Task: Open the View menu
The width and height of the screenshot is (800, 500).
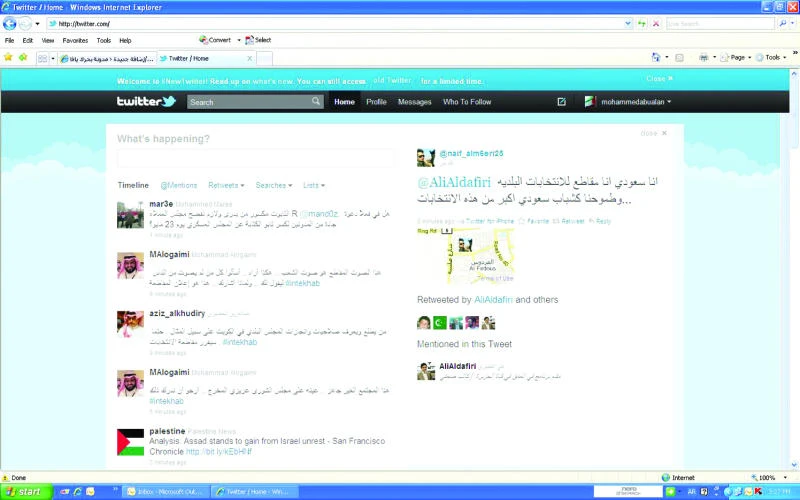Action: (x=48, y=40)
